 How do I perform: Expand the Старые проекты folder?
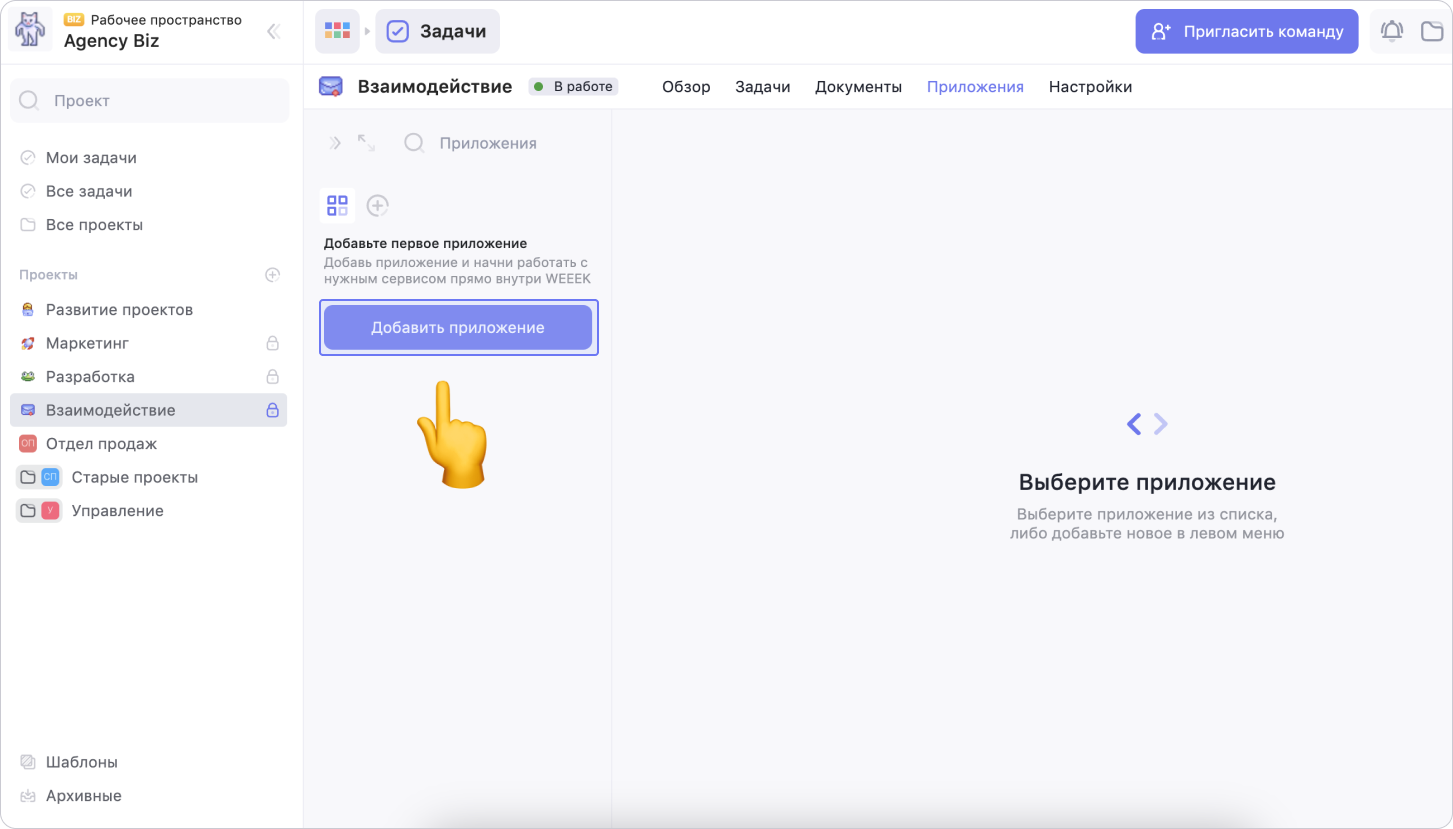coord(28,478)
